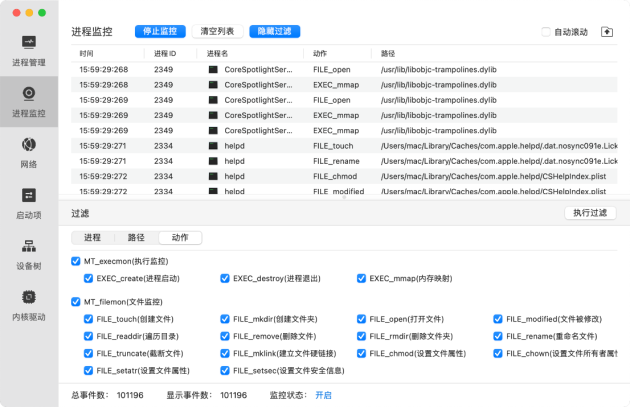Toggle the MT_filemon(文件监控) checkbox
The image size is (630, 407).
click(76, 302)
